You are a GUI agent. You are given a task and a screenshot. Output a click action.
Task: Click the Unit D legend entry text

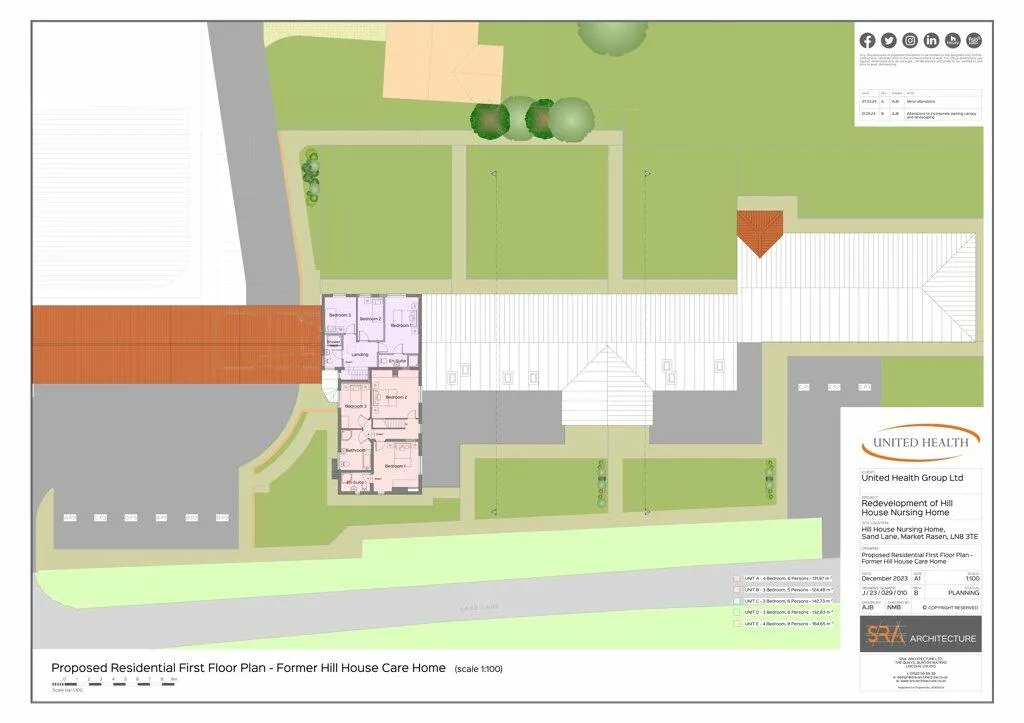790,612
